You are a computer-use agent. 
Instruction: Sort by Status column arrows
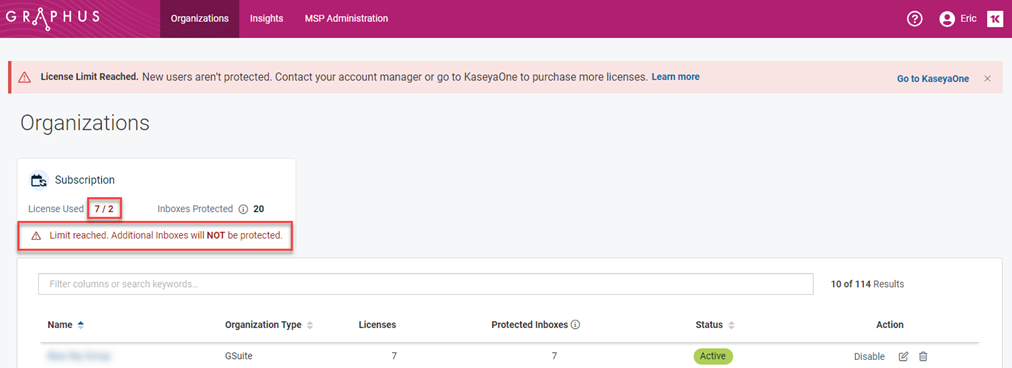point(731,325)
